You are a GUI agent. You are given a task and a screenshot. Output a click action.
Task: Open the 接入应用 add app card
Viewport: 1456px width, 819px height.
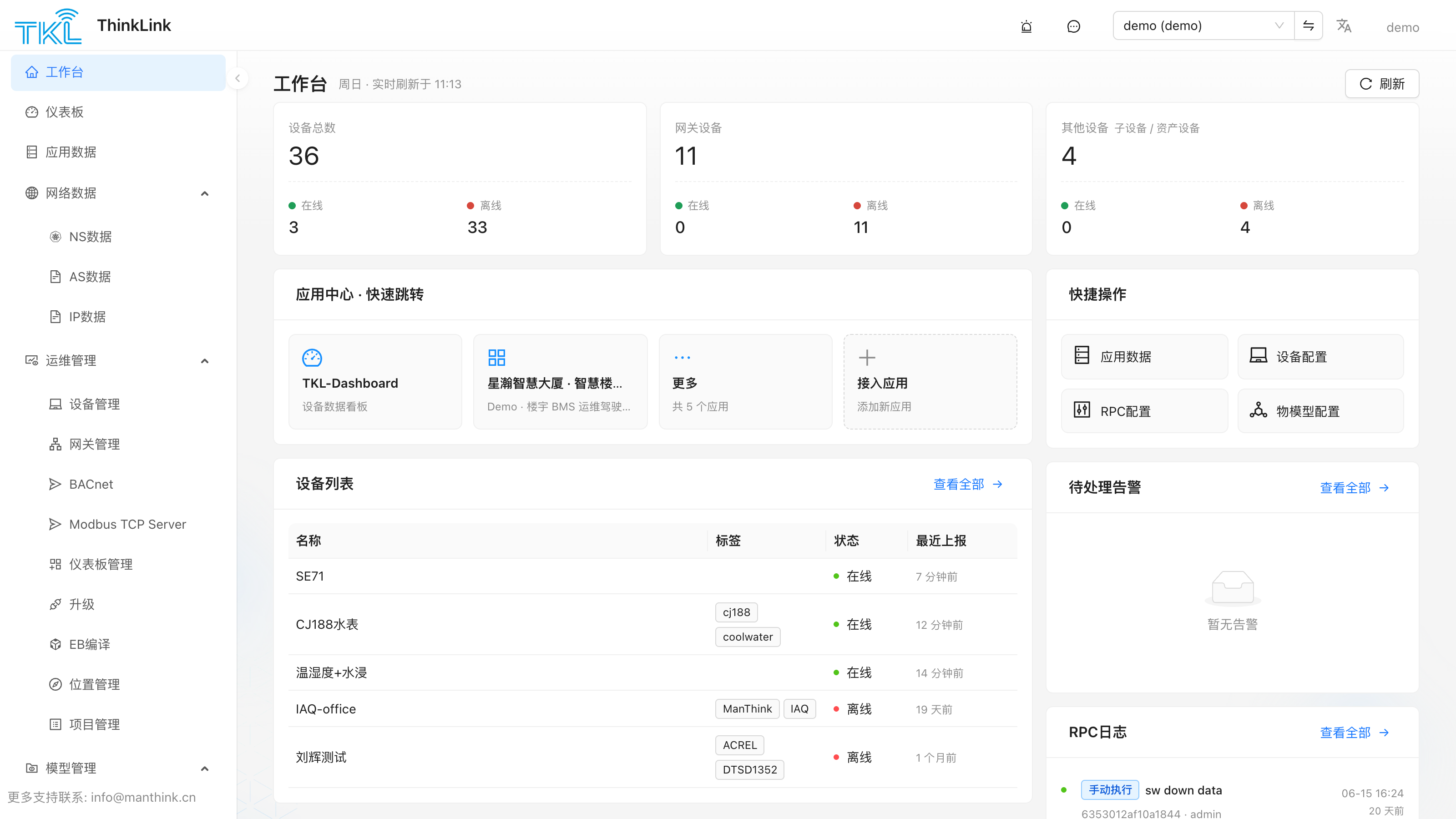pyautogui.click(x=930, y=382)
